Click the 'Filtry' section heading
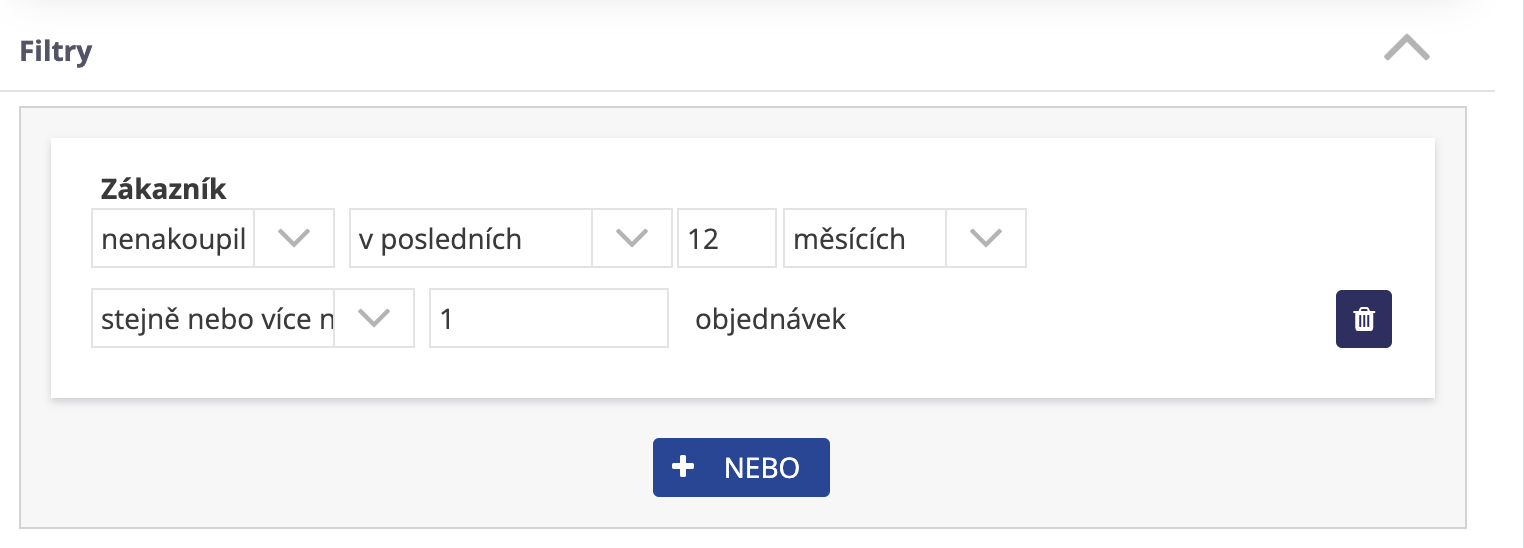This screenshot has width=1524, height=548. 56,51
